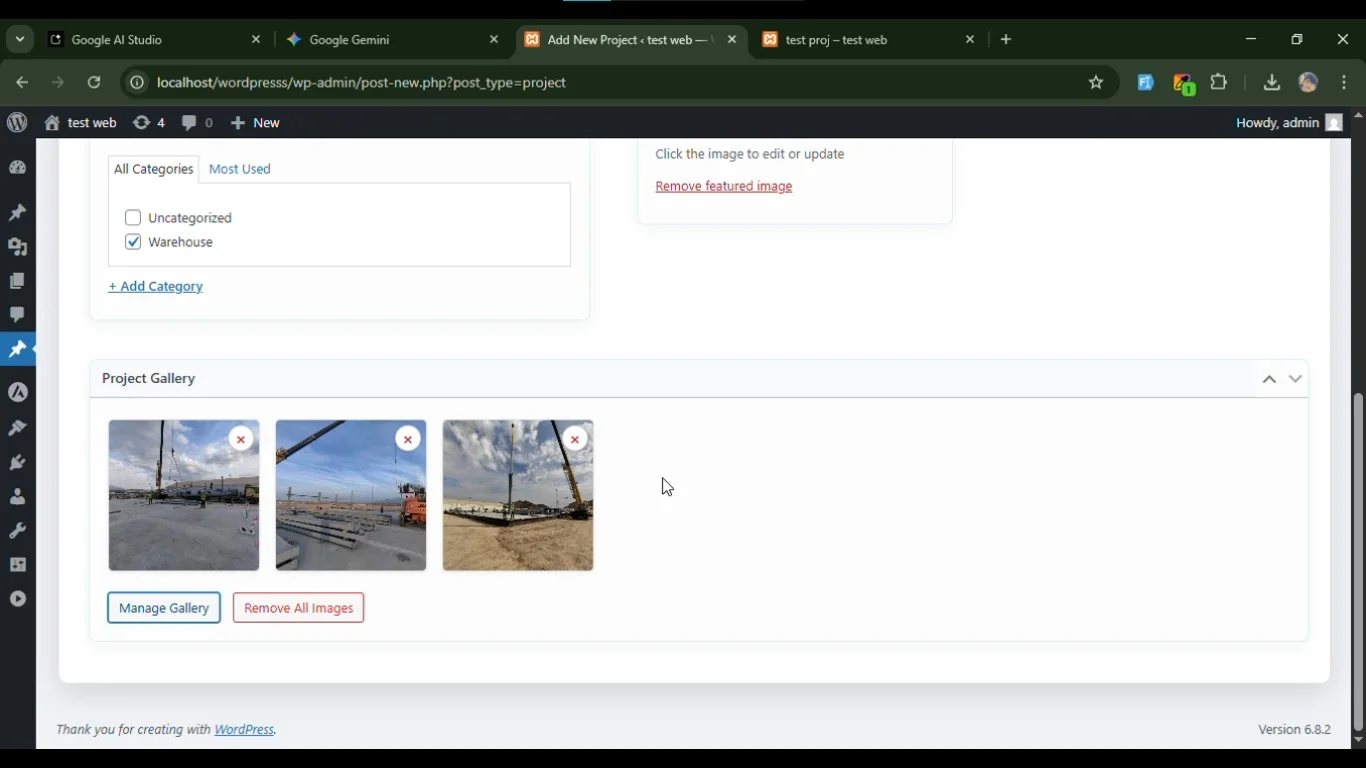Go back to the previous page
The width and height of the screenshot is (1366, 768).
point(22,83)
